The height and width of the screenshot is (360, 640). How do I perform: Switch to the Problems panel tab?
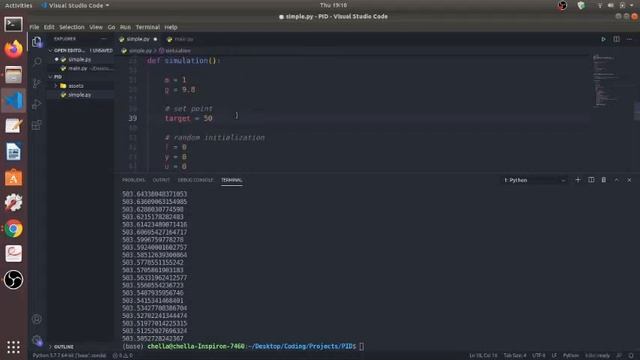[x=133, y=180]
